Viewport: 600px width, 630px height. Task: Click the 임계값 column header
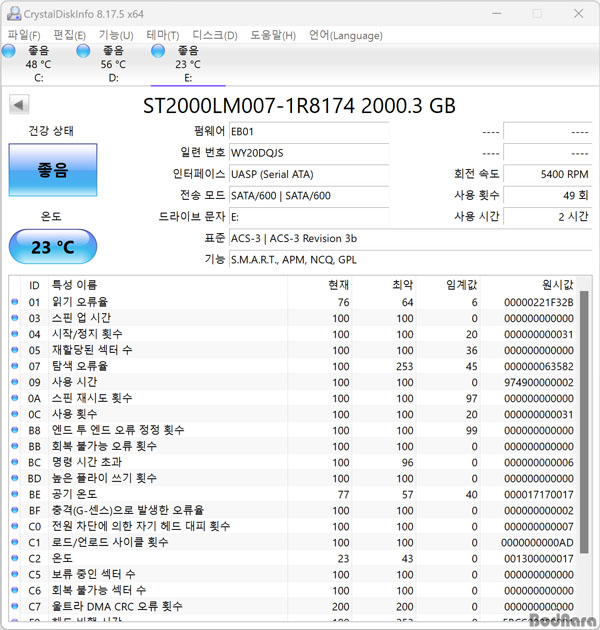point(448,285)
